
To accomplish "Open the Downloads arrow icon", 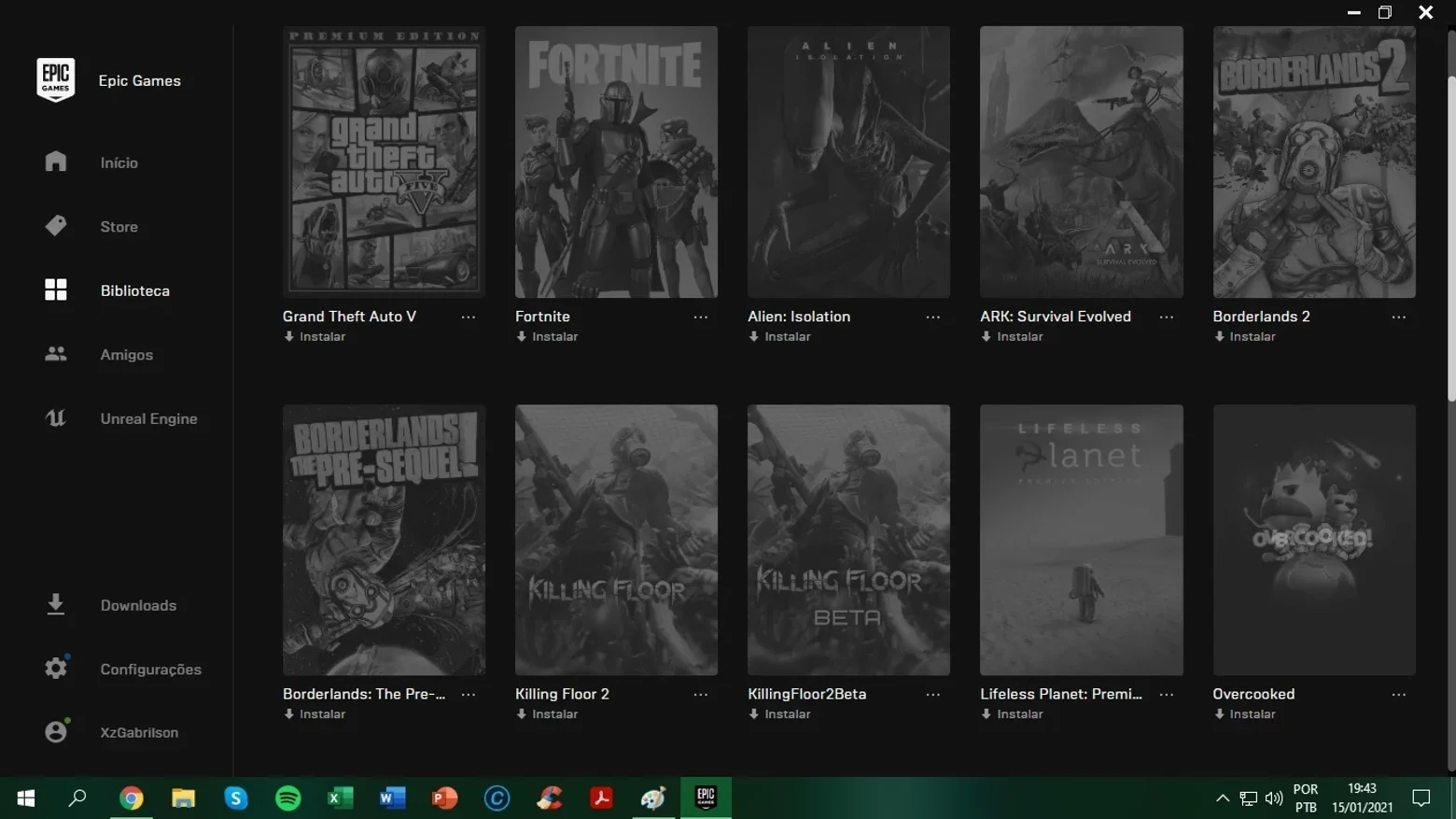I will pos(56,604).
